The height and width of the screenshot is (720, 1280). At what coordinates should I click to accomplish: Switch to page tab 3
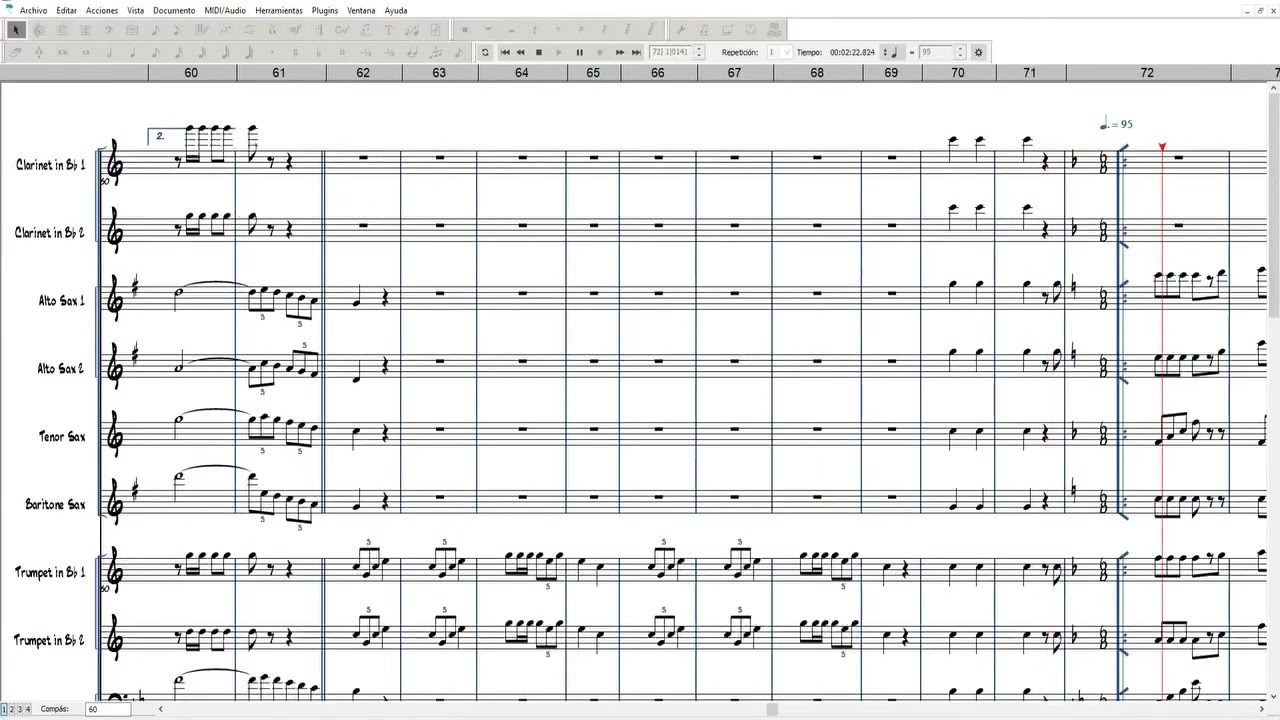(20, 709)
